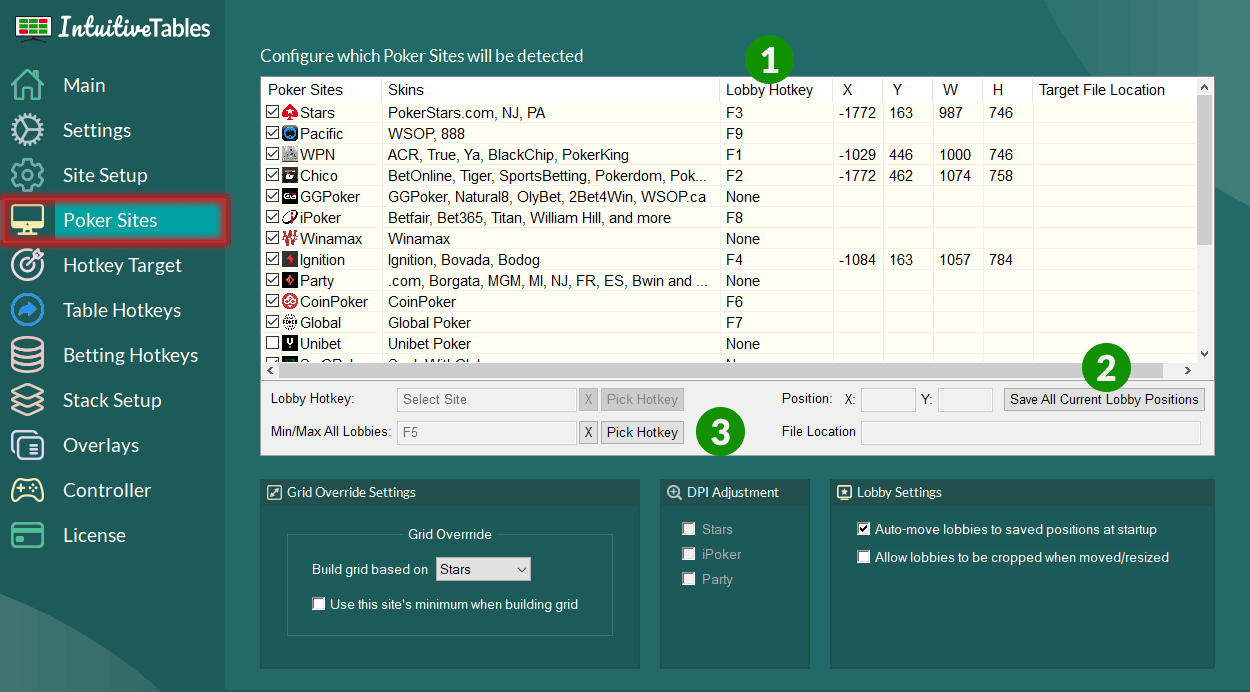Click the Stack Setup layers icon

click(27, 400)
